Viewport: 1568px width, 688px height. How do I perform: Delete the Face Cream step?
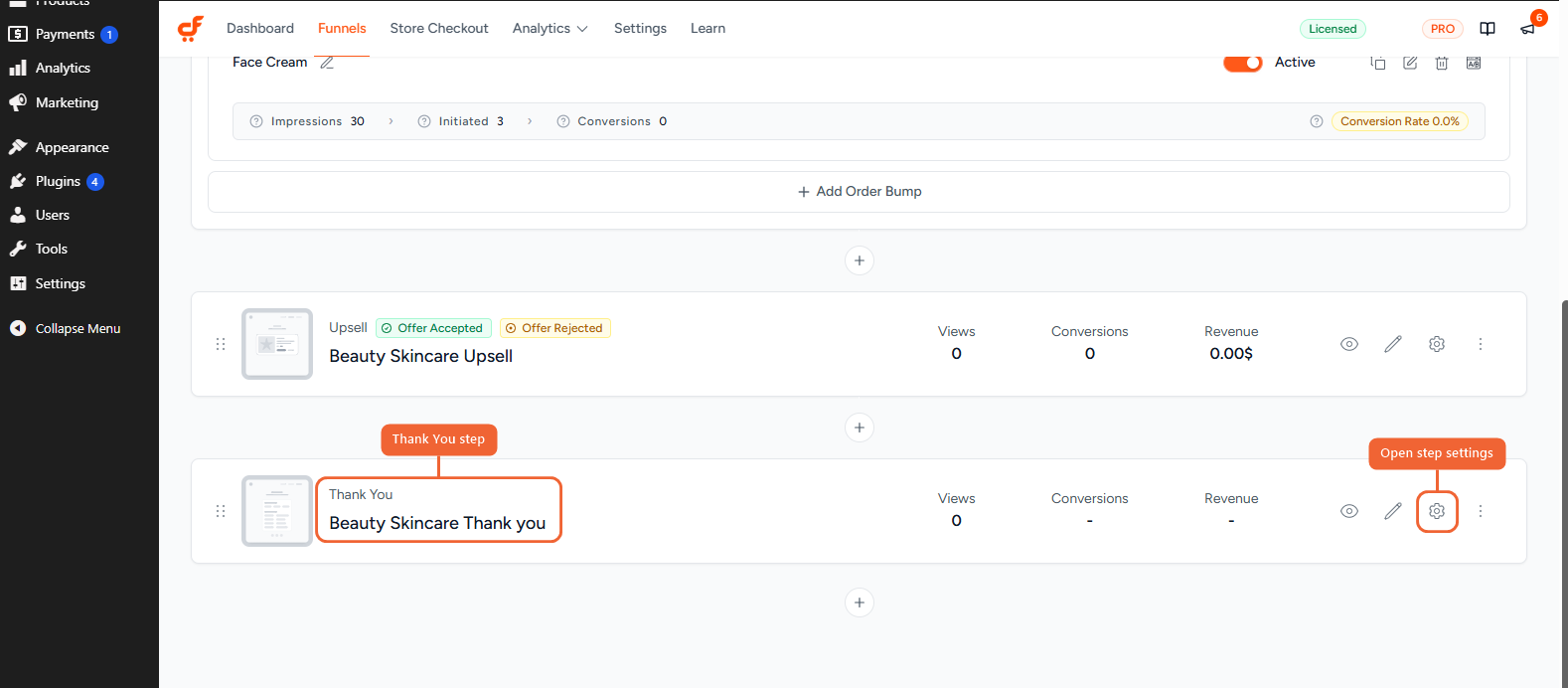coord(1442,63)
